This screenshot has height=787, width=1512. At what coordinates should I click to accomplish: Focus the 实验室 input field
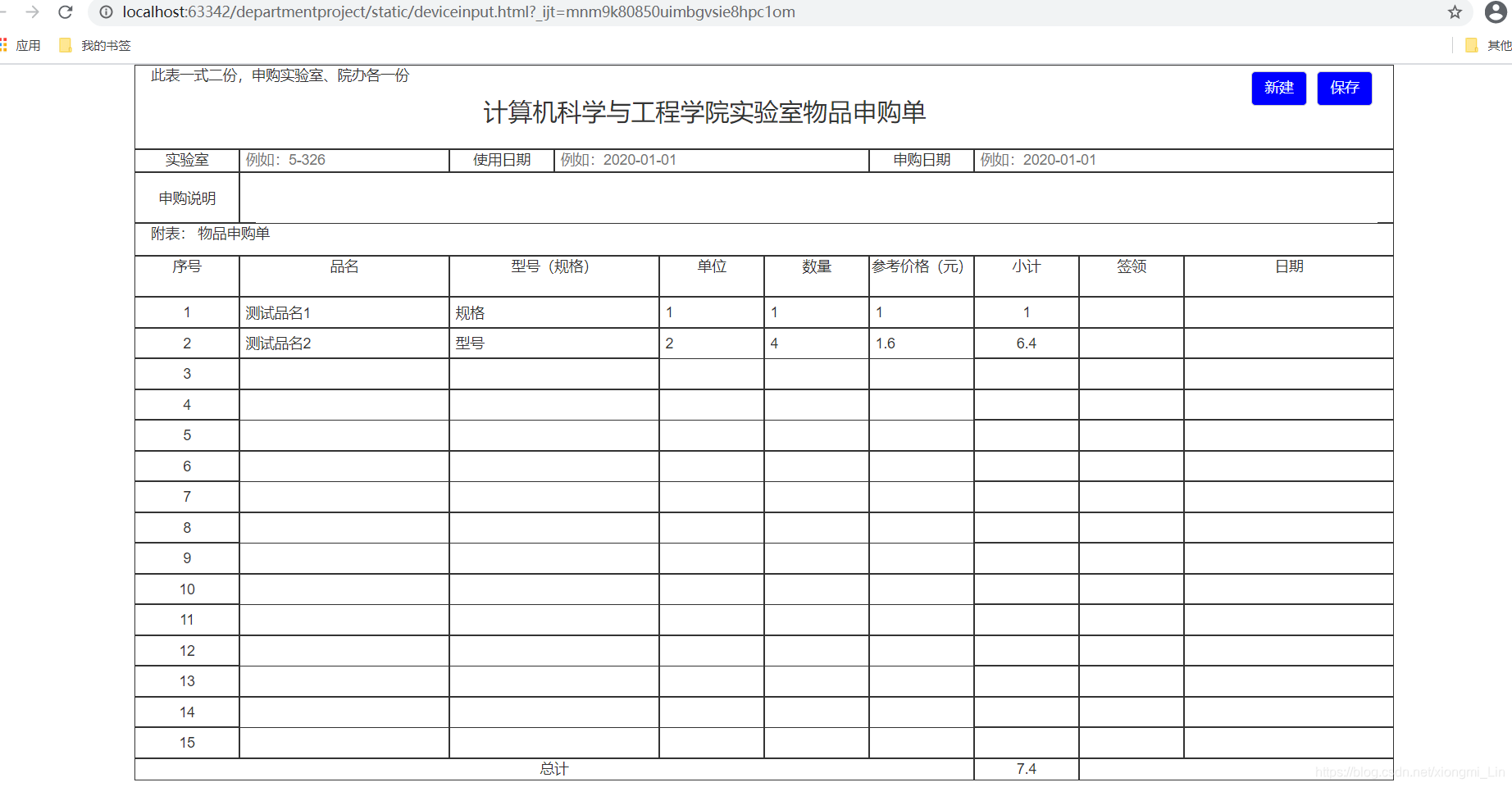pos(344,160)
